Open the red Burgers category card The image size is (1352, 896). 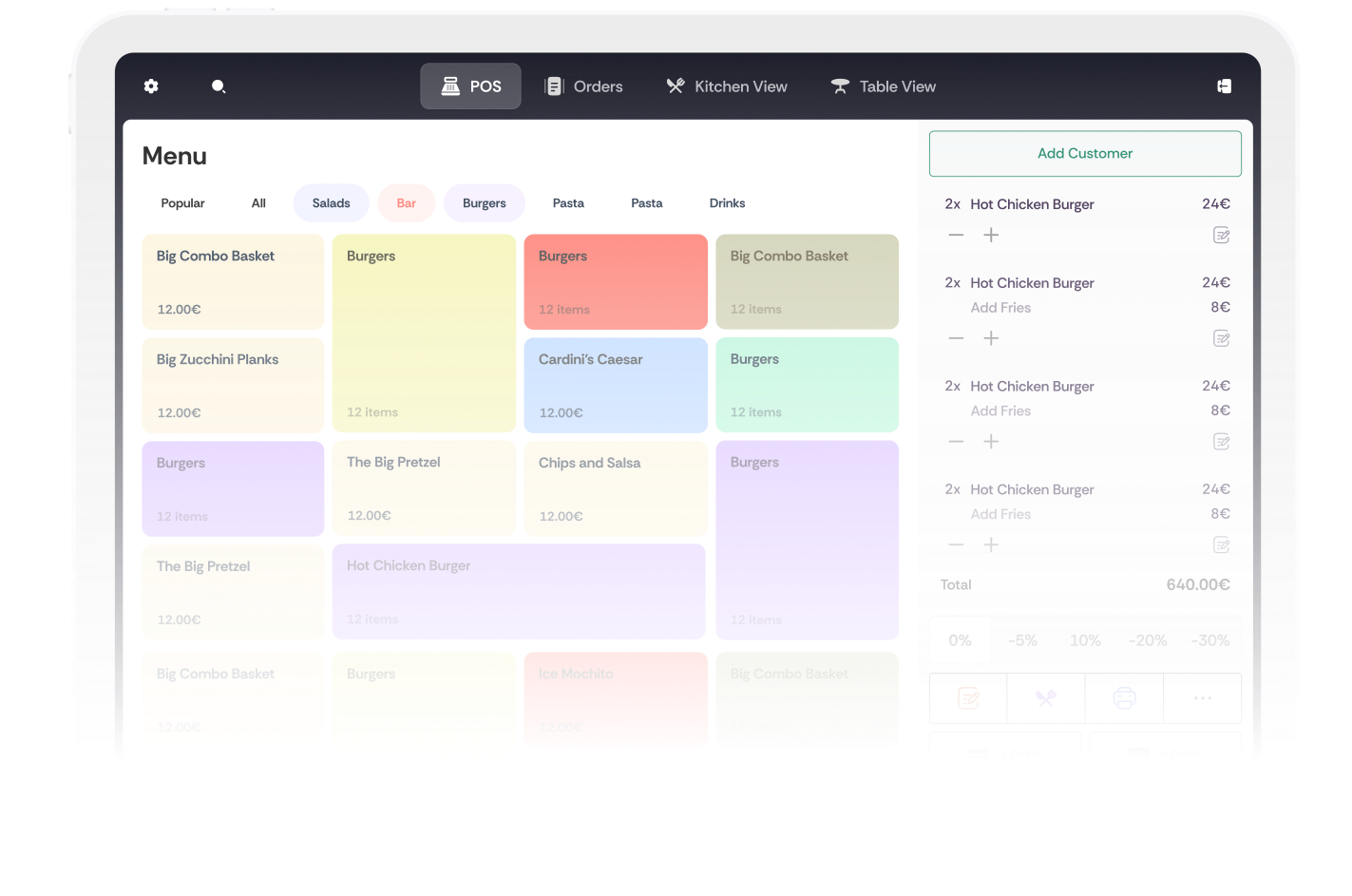tap(616, 282)
